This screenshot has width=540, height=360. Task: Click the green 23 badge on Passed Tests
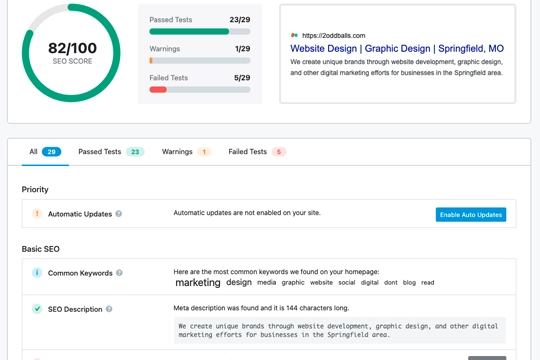135,152
